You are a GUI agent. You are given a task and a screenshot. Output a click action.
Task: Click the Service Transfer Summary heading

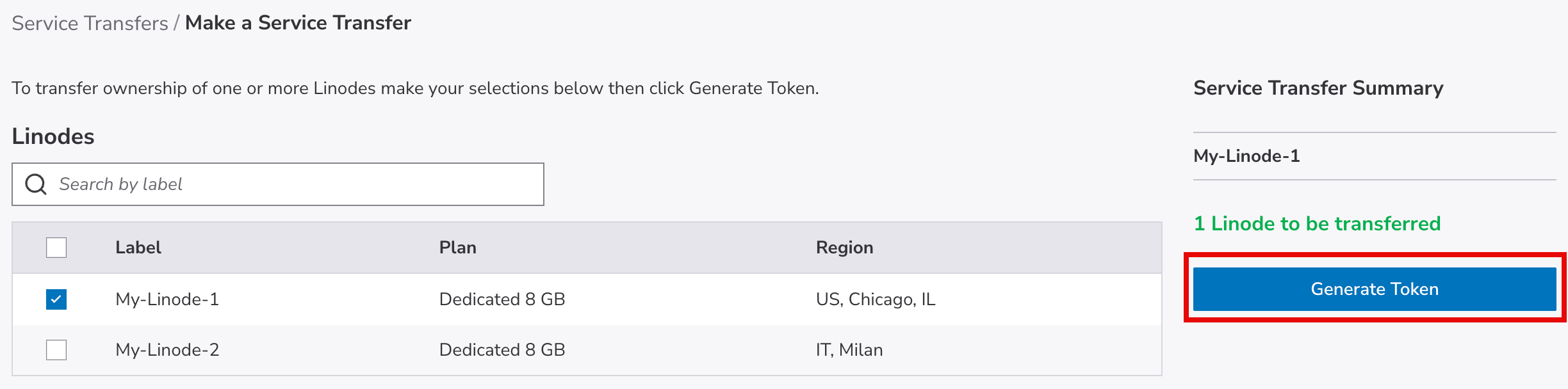[1318, 88]
